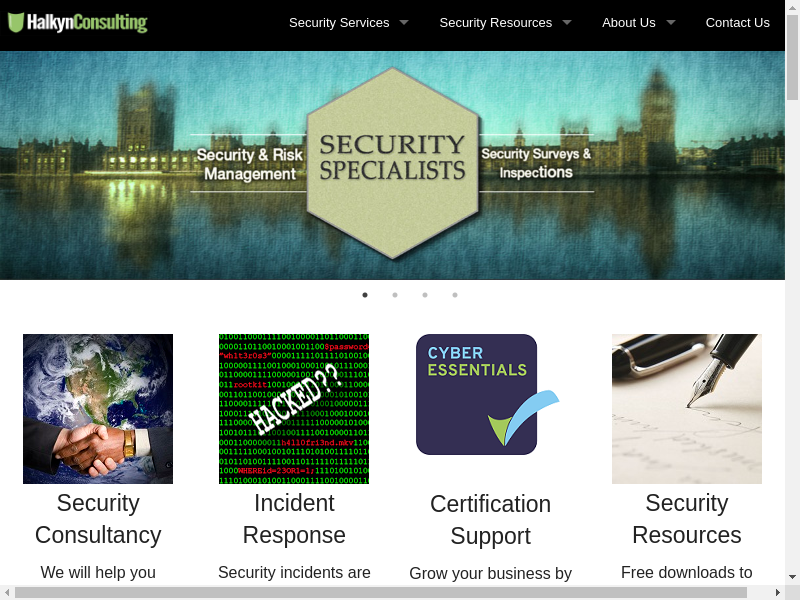Open the Contact Us menu item
Screen dimensions: 800x600
coord(737,22)
